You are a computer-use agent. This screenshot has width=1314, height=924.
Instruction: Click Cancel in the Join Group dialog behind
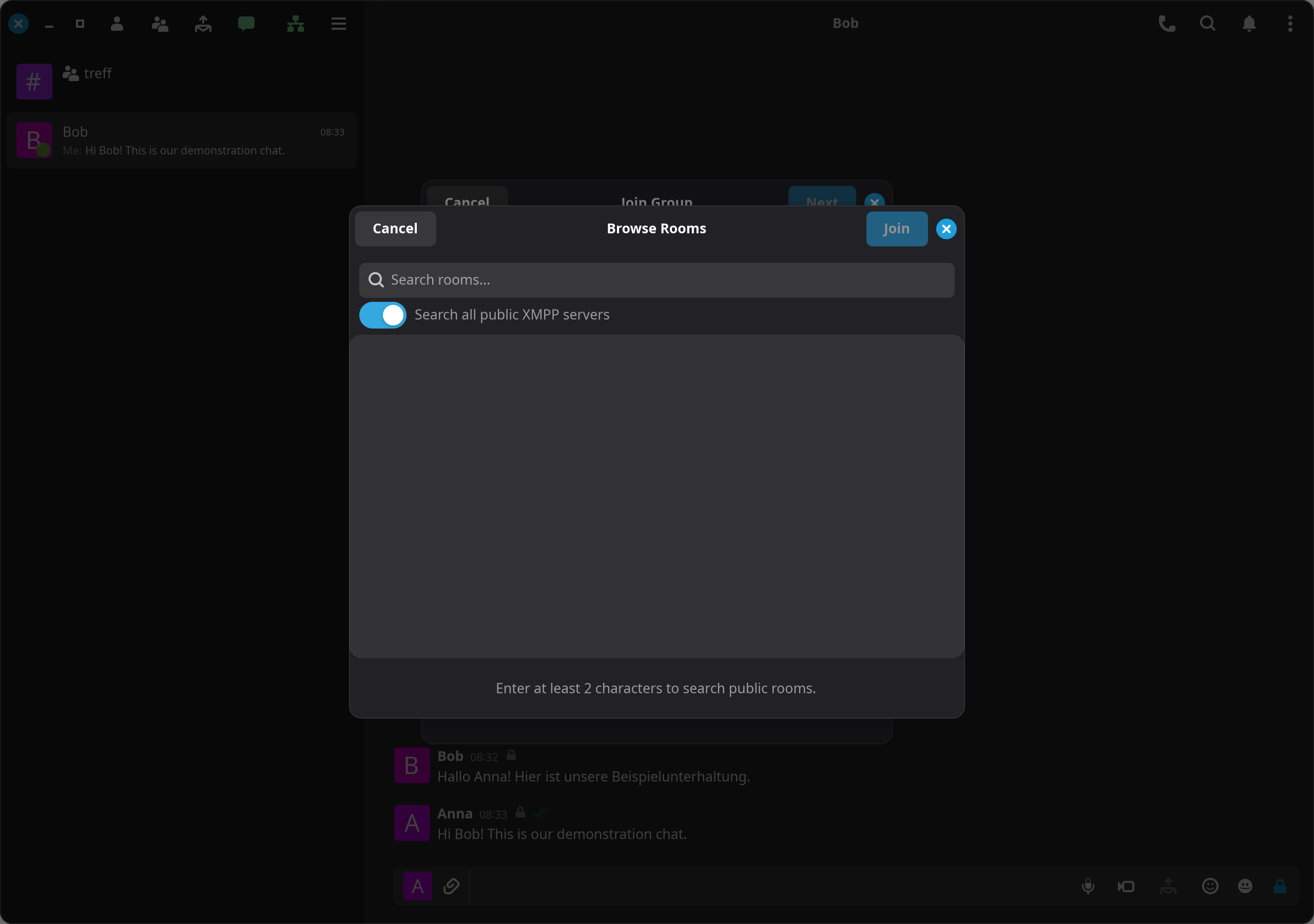467,196
